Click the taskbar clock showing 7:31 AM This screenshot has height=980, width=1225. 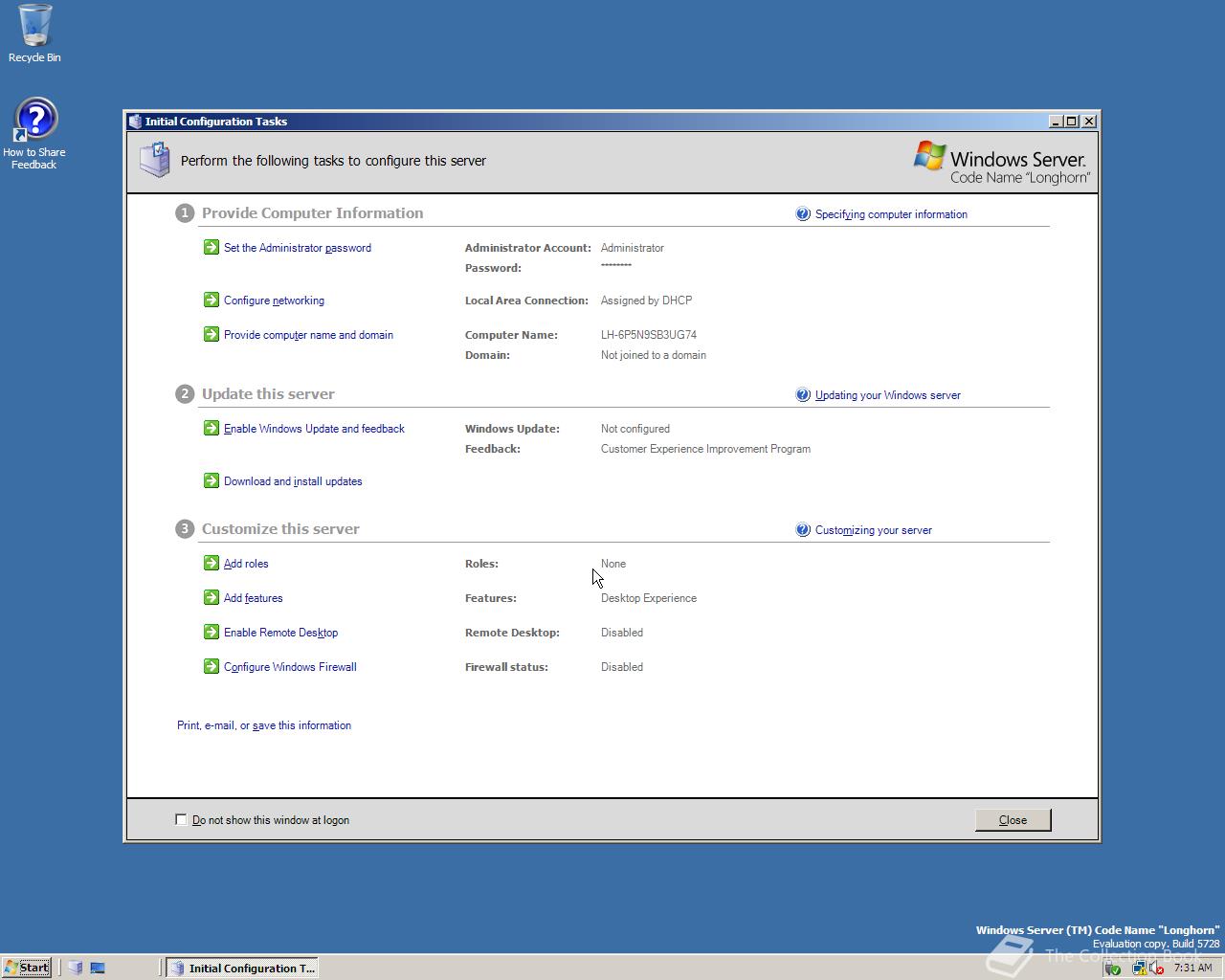click(x=1192, y=968)
